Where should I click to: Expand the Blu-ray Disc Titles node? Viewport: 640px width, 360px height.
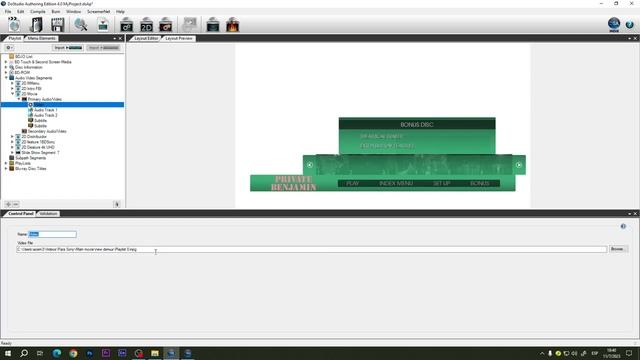6,169
